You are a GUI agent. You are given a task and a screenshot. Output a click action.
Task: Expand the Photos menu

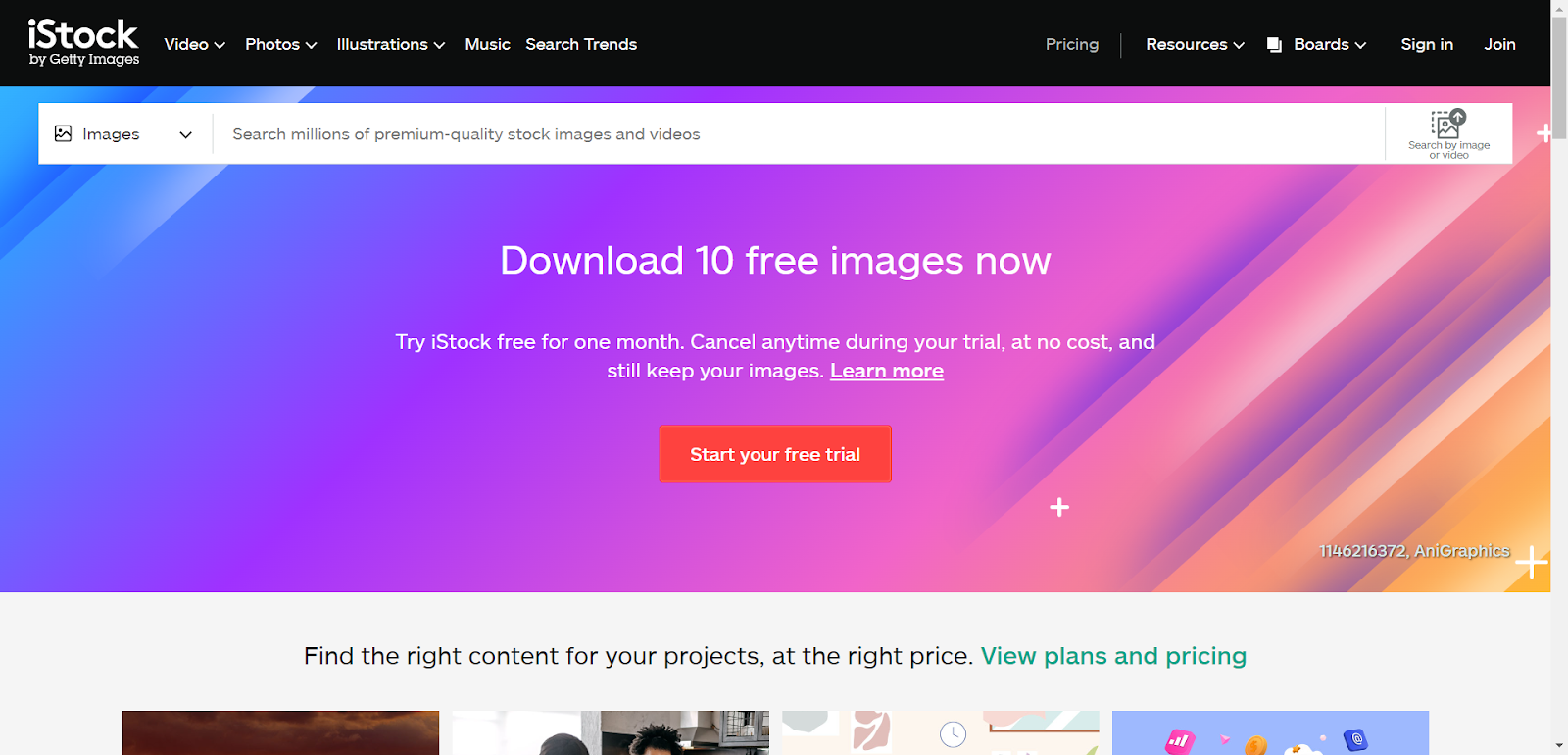click(281, 44)
